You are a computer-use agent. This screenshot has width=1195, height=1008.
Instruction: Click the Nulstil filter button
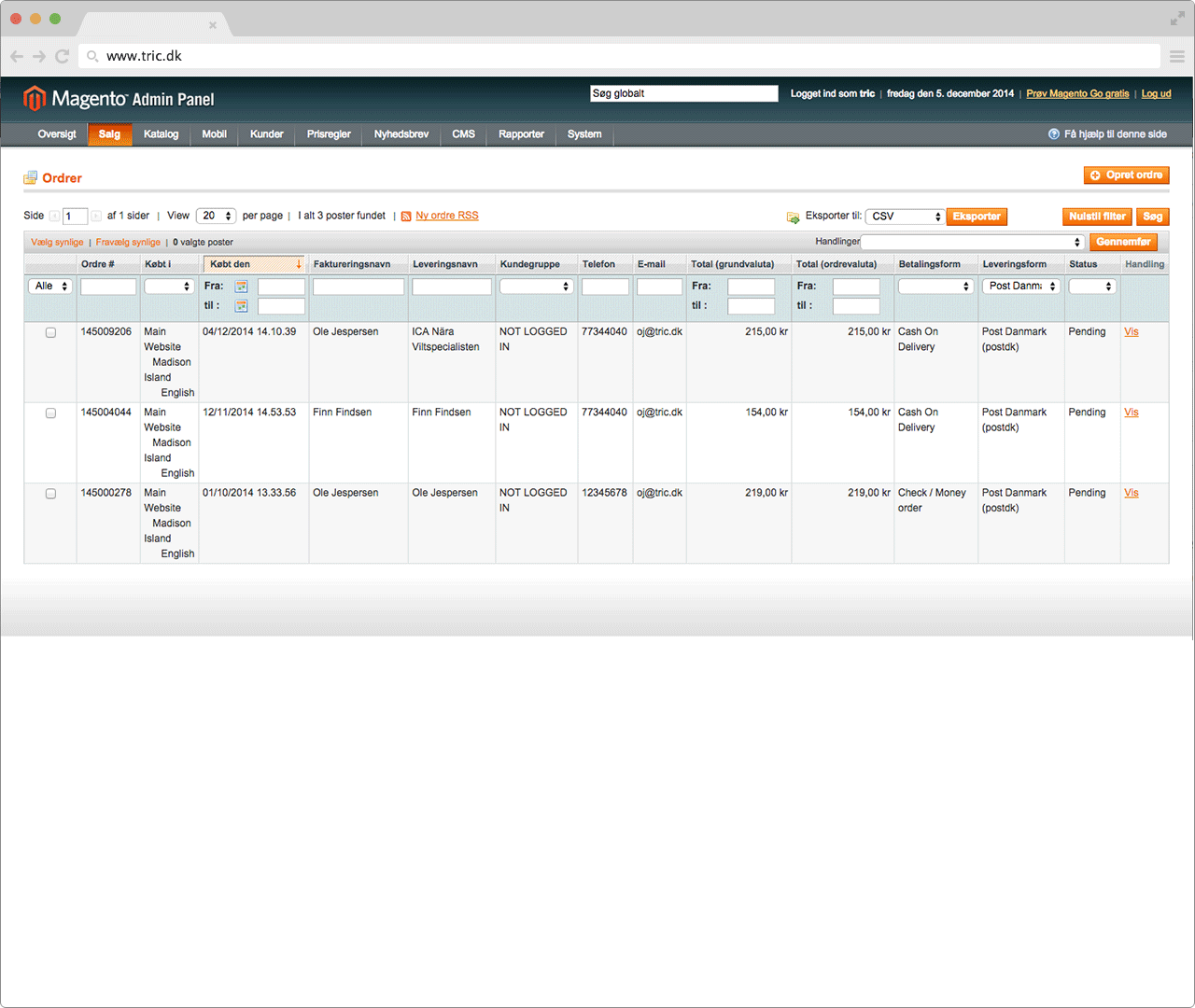1097,217
